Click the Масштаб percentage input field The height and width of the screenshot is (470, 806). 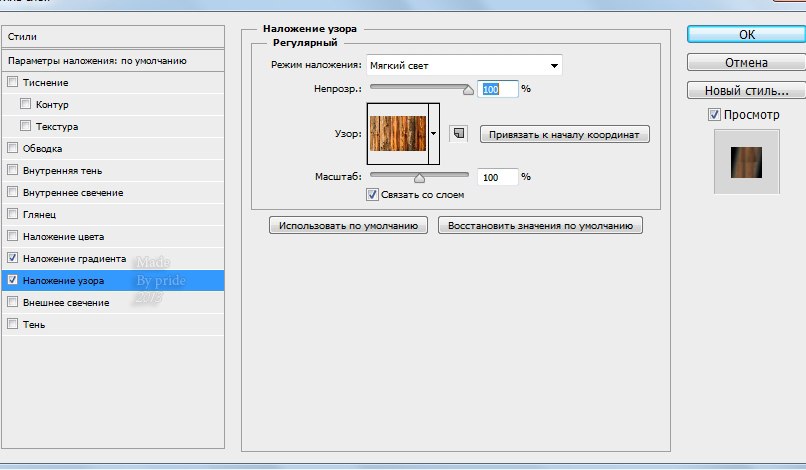497,177
